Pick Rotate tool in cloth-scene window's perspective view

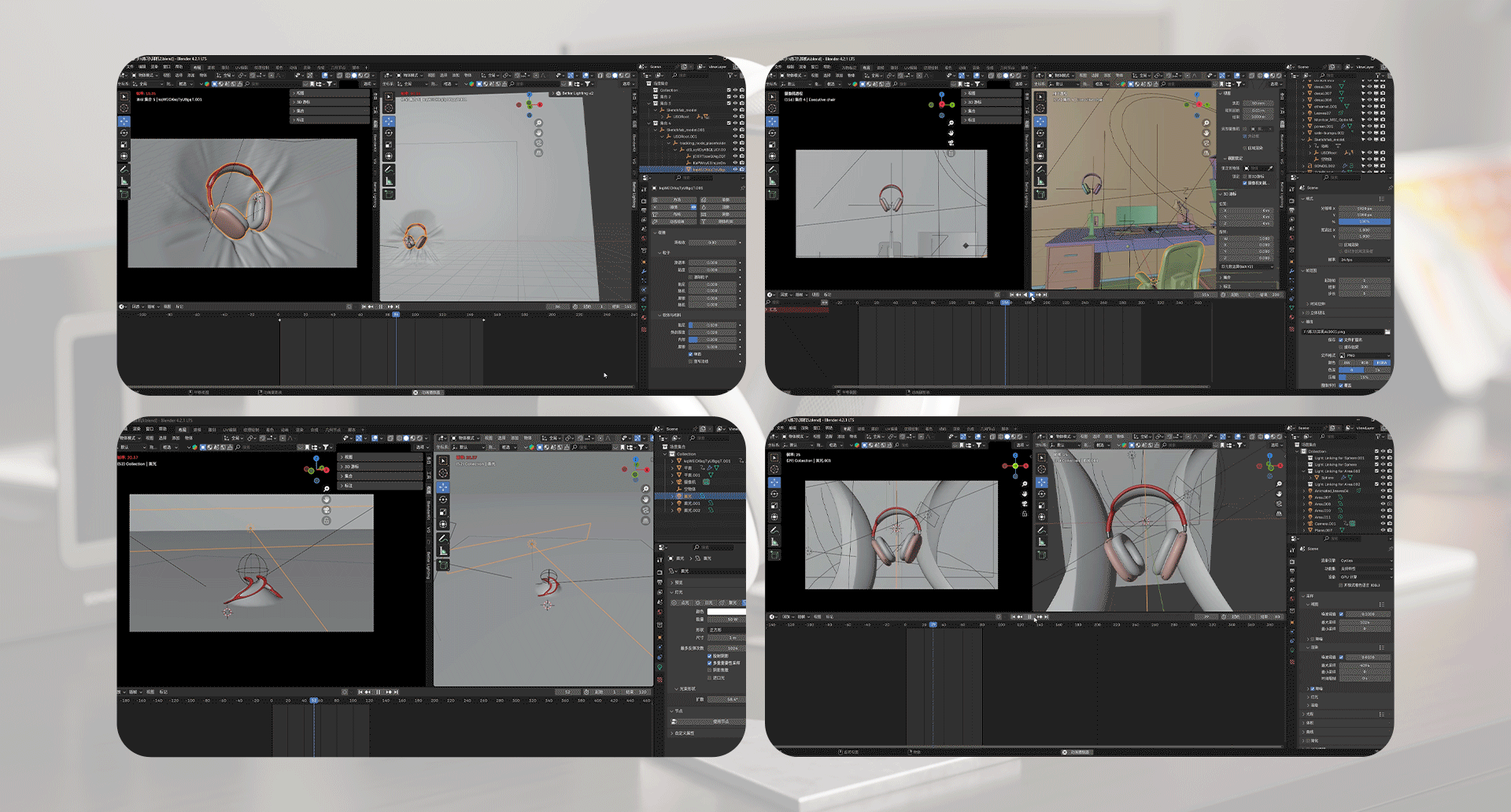[389, 133]
